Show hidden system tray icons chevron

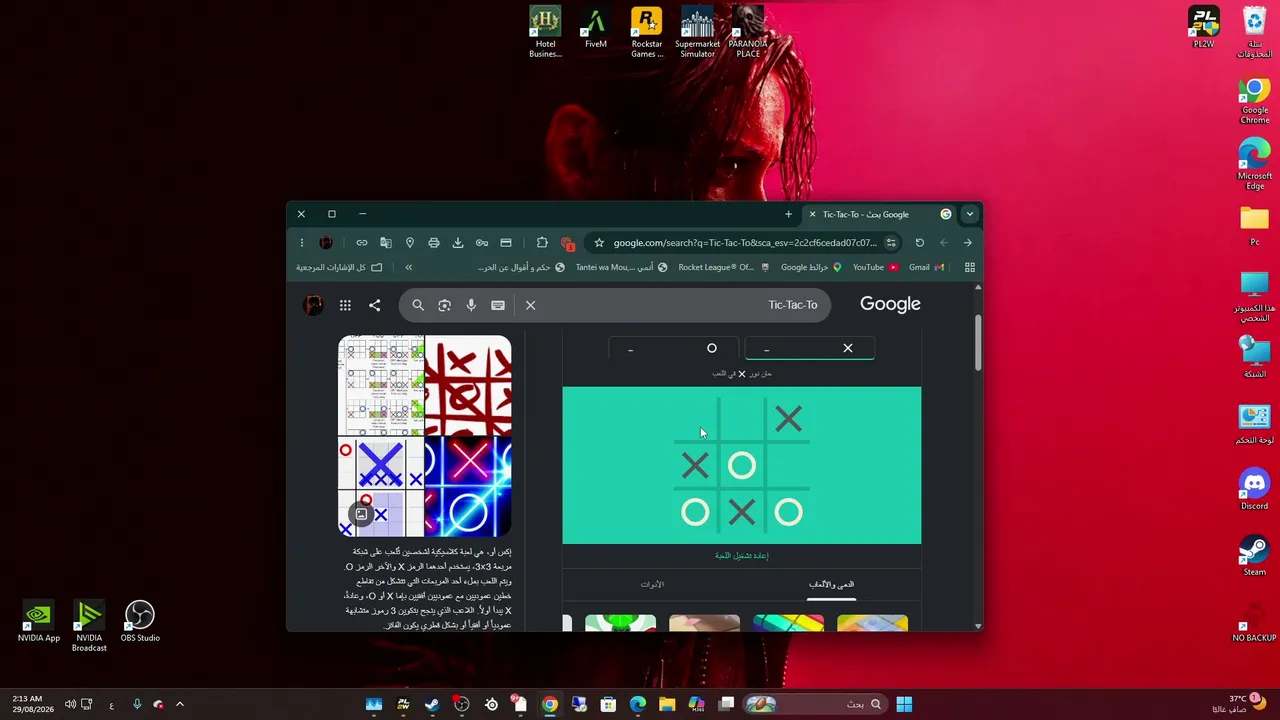pyautogui.click(x=180, y=704)
